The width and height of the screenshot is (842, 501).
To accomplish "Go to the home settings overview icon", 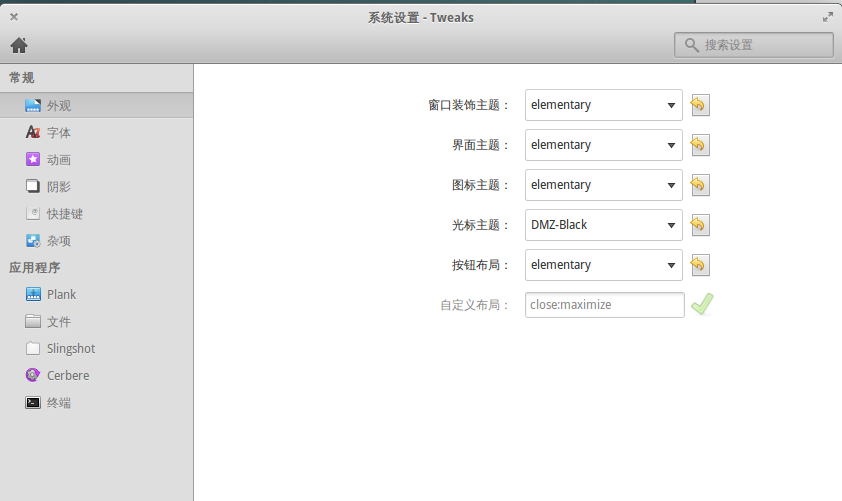I will (19, 45).
